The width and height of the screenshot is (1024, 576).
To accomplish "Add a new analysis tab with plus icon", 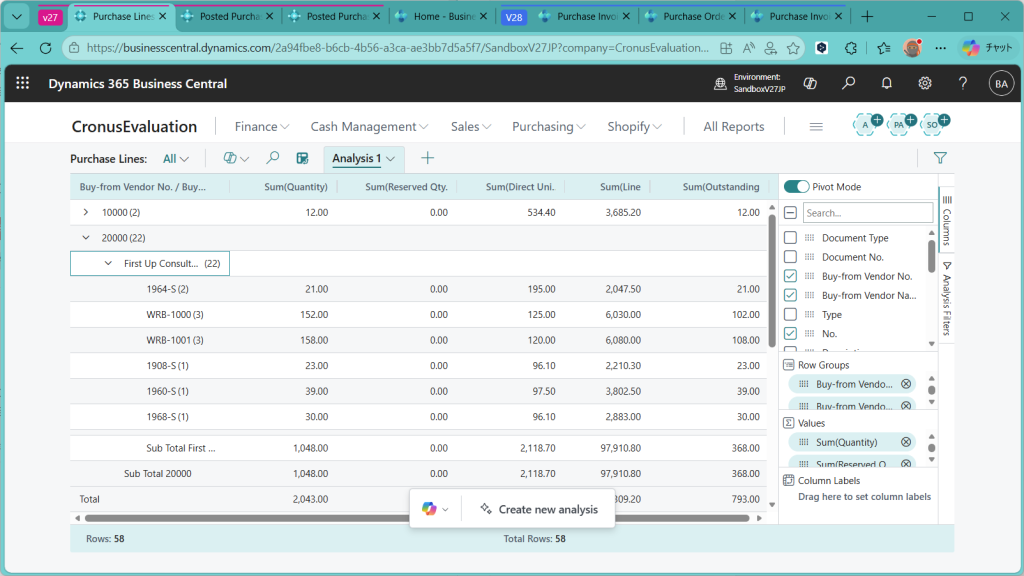I will point(428,158).
